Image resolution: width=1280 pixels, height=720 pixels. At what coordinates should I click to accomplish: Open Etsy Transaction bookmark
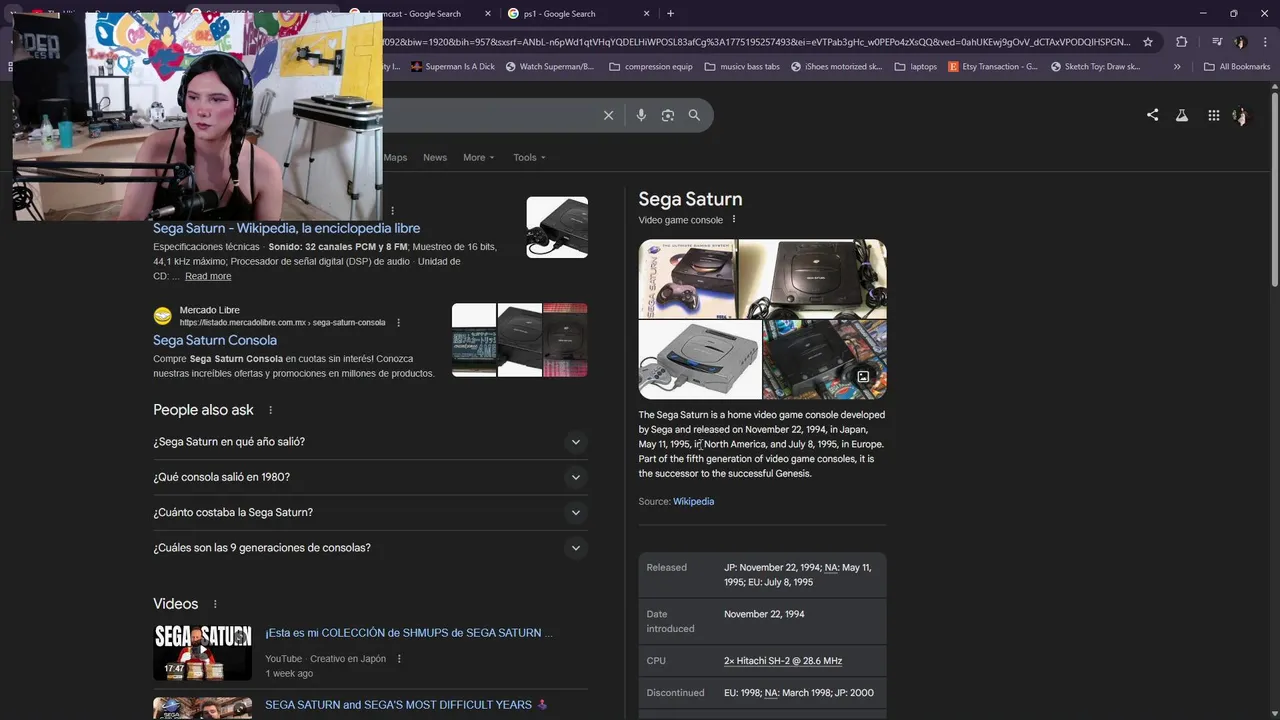(x=993, y=67)
